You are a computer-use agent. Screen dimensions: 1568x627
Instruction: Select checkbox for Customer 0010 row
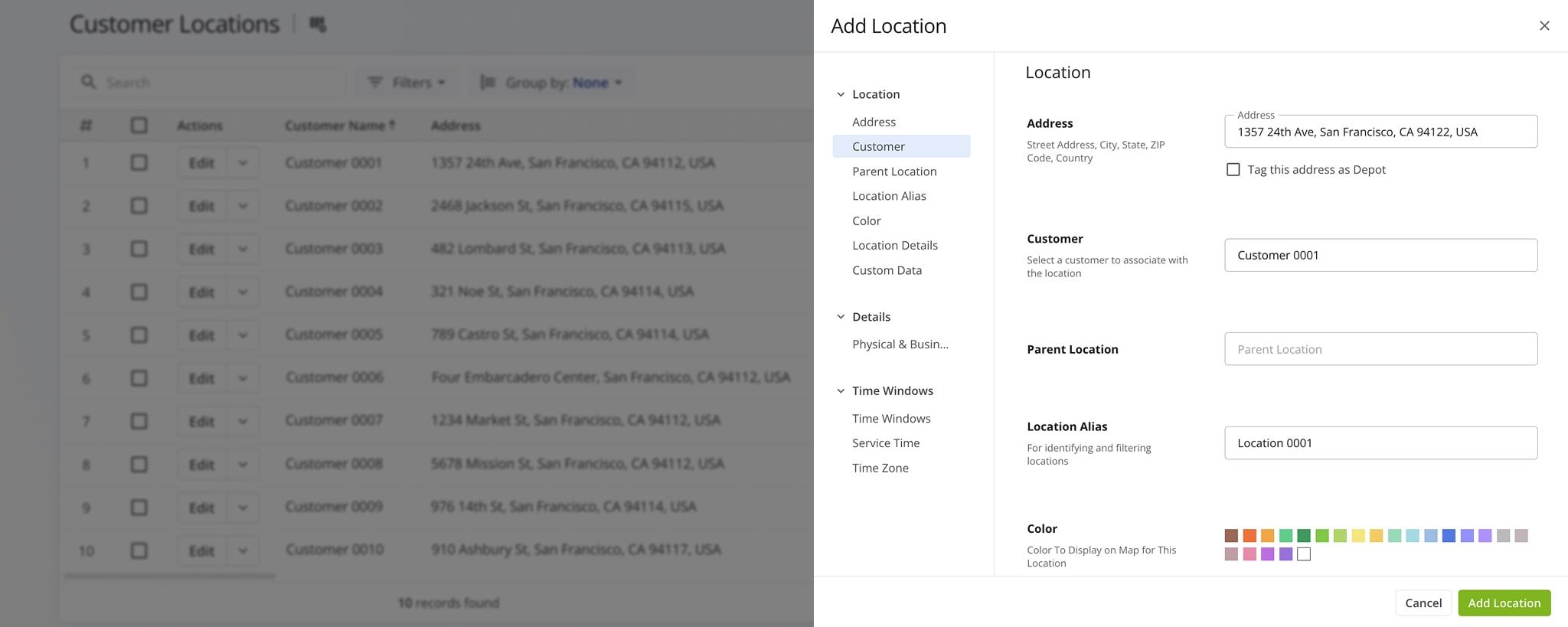coord(139,550)
